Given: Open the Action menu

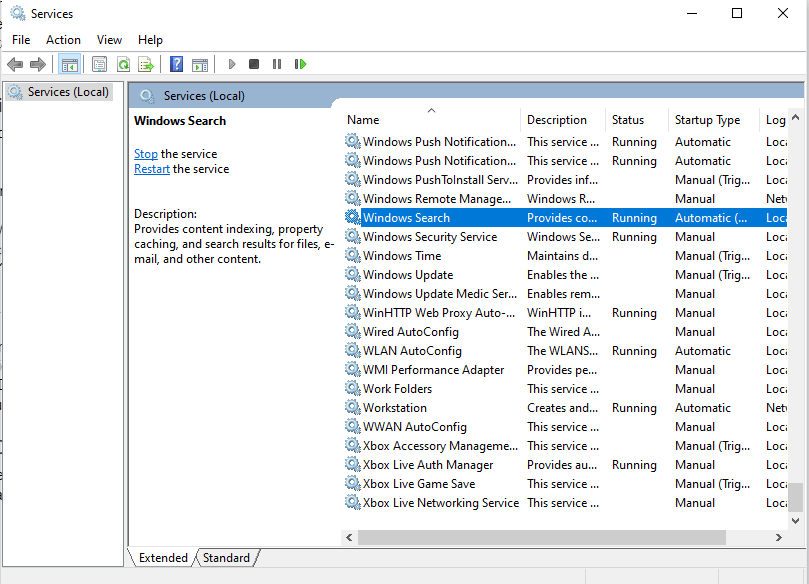Looking at the screenshot, I should pyautogui.click(x=63, y=39).
